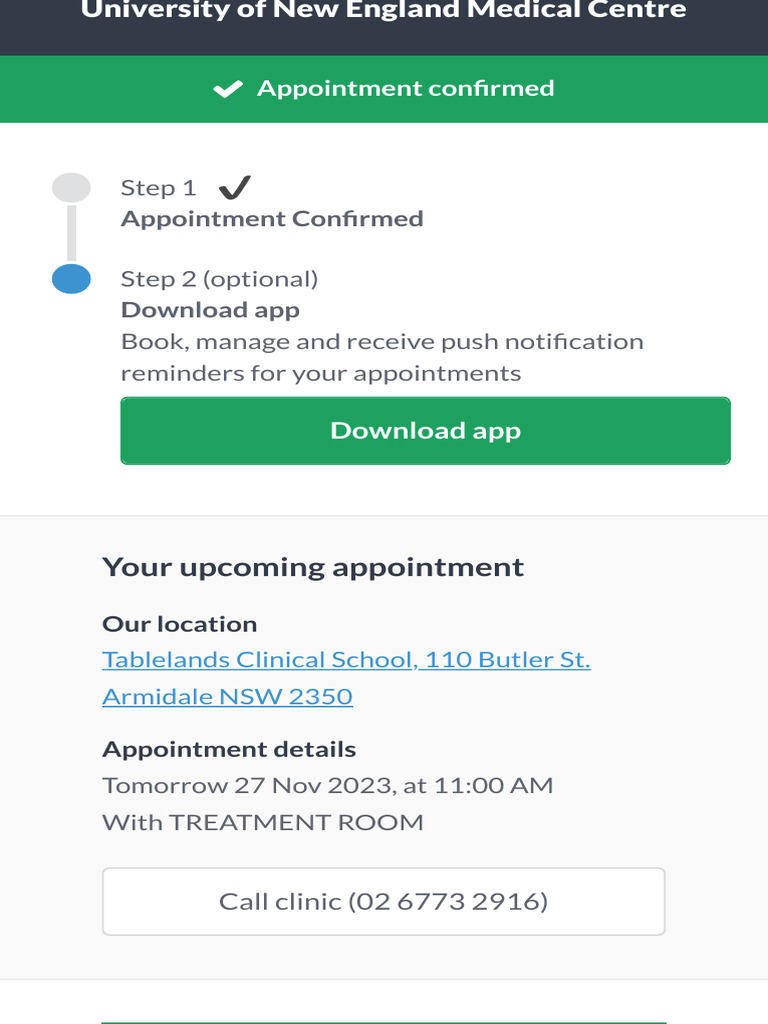Click the With TREATMENT ROOM text
Image resolution: width=768 pixels, height=1024 pixels.
(263, 822)
